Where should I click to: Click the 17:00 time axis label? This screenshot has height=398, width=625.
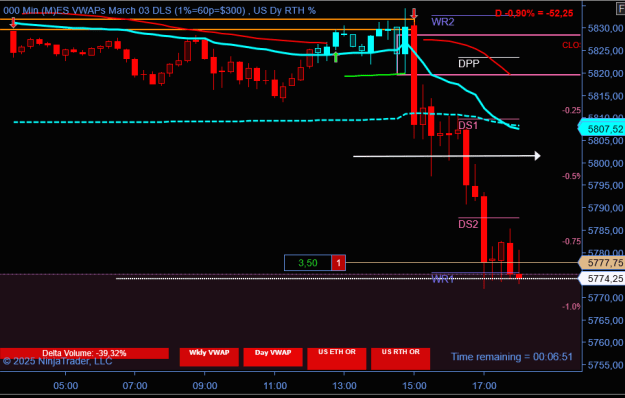click(x=484, y=386)
